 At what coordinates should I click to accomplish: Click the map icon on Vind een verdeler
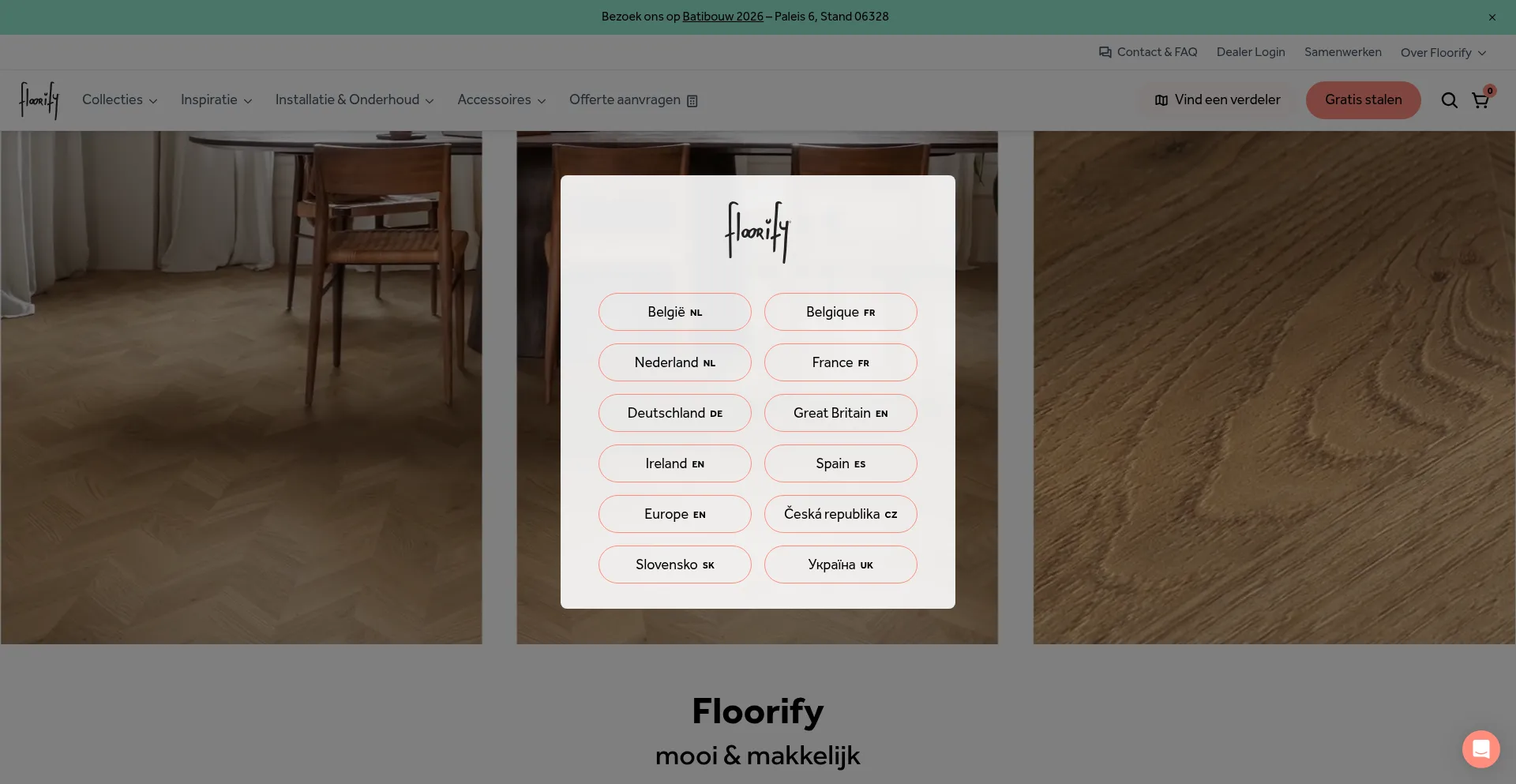pos(1161,100)
